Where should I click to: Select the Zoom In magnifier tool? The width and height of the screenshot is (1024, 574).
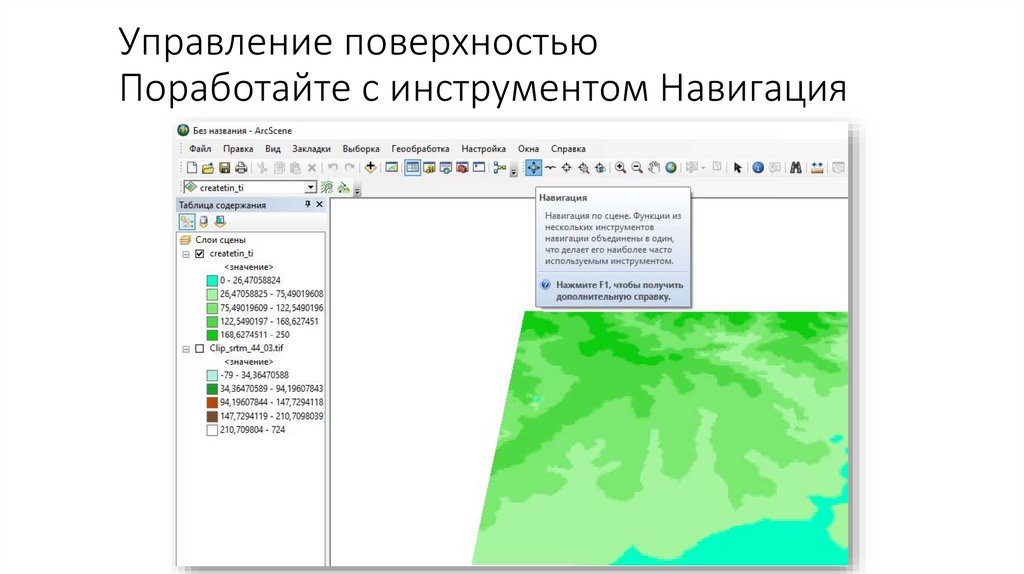(x=620, y=168)
